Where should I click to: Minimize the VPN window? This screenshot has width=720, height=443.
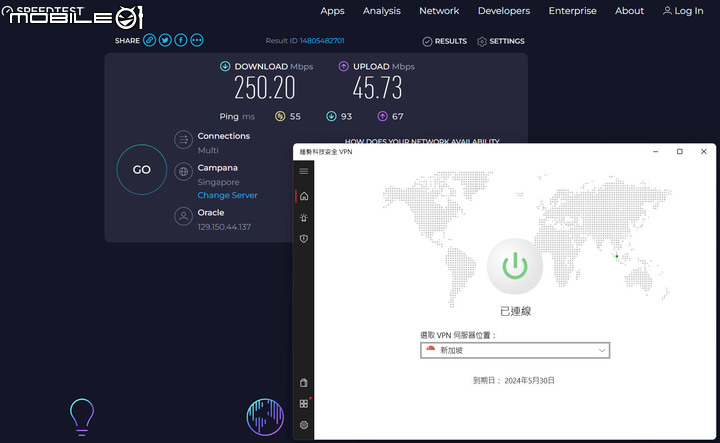656,151
